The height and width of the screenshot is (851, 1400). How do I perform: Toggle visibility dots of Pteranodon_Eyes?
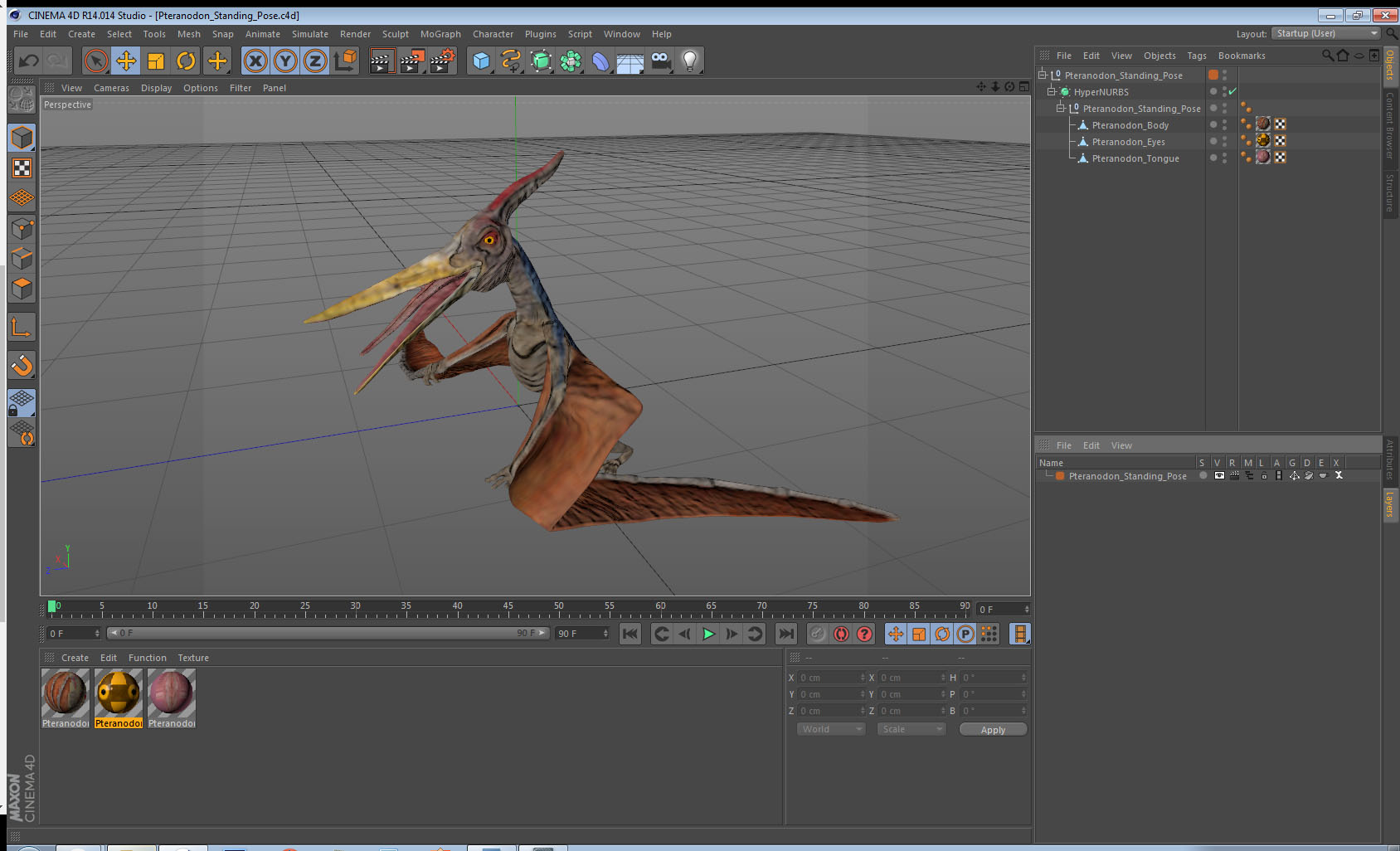1224,141
